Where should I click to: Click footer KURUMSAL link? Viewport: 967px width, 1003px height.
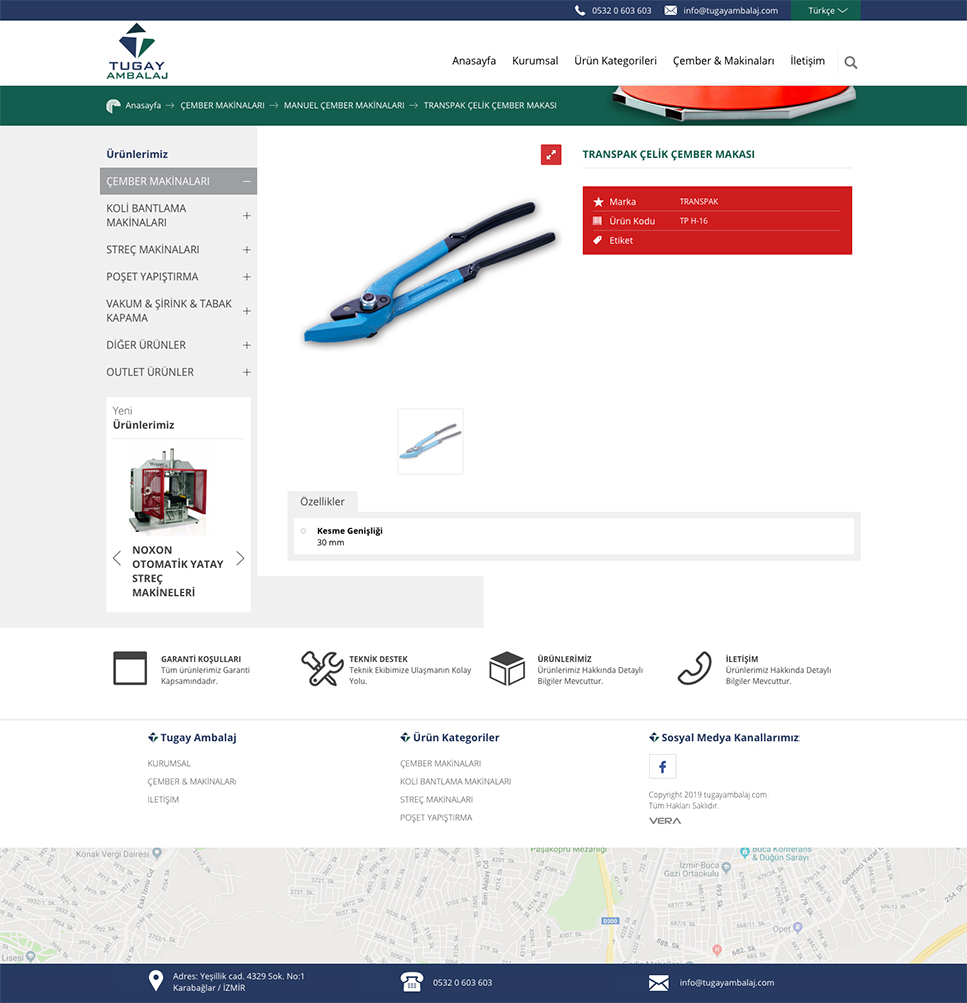169,764
